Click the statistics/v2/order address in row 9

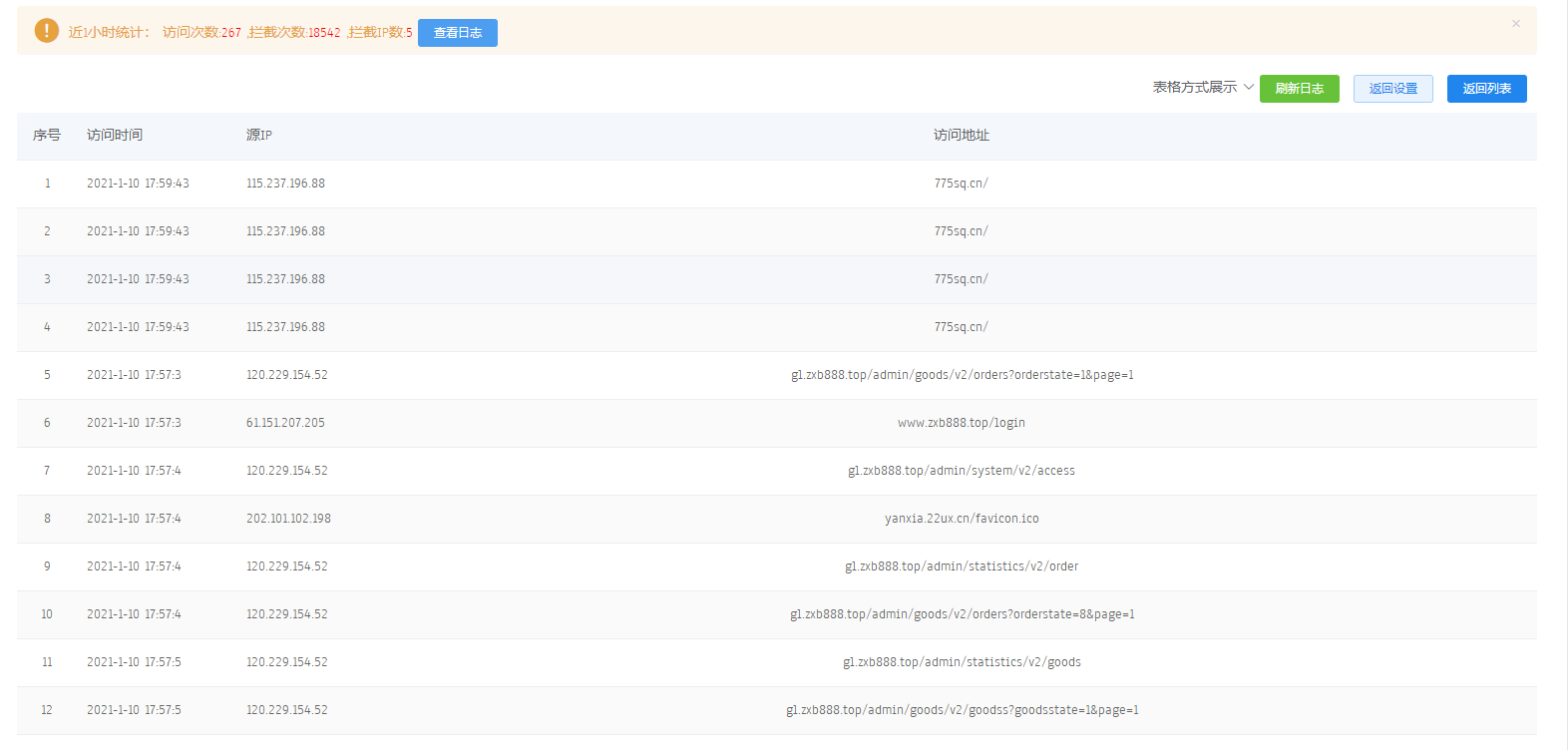click(961, 566)
